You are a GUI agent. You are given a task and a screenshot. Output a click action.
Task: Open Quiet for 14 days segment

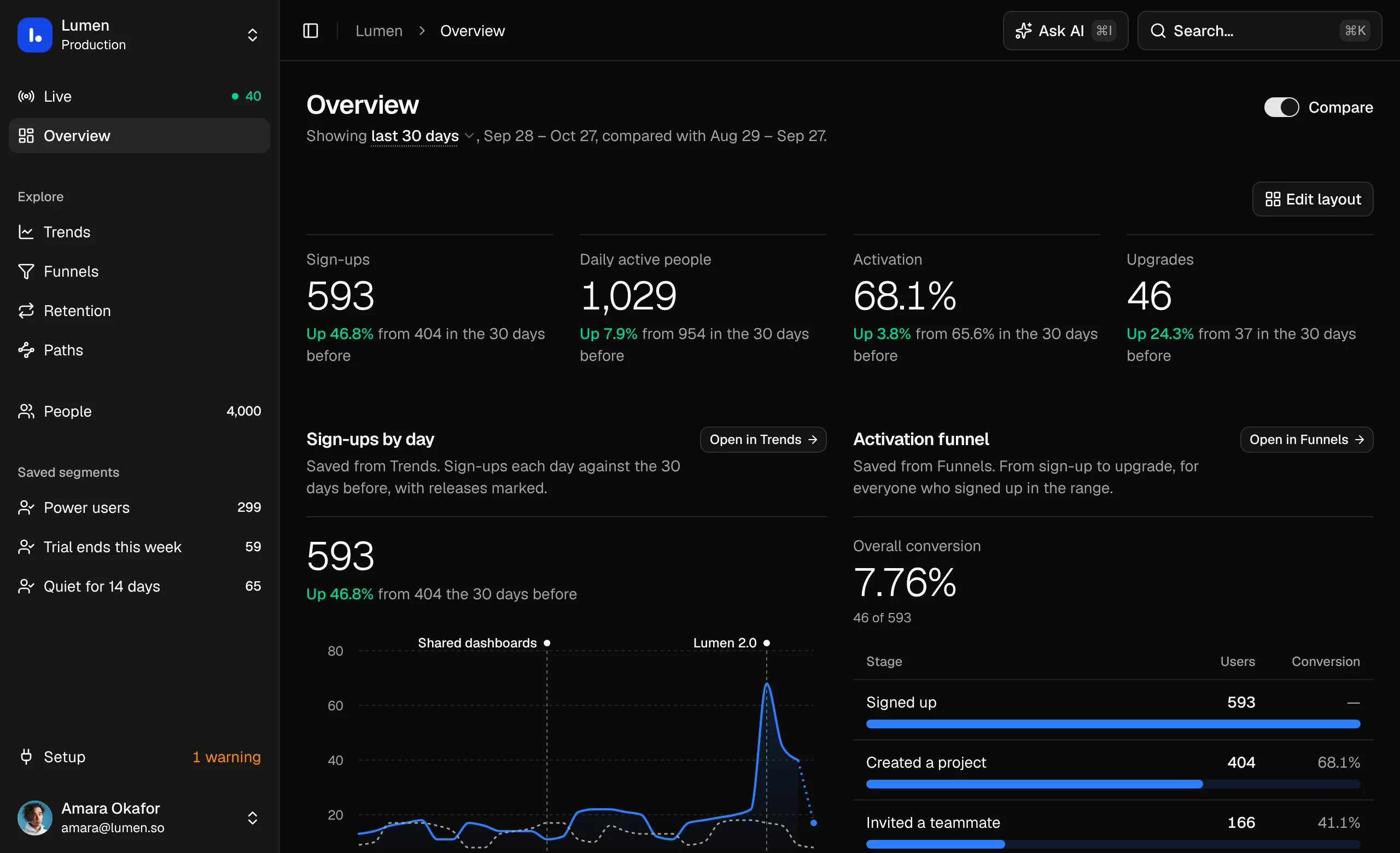click(139, 586)
